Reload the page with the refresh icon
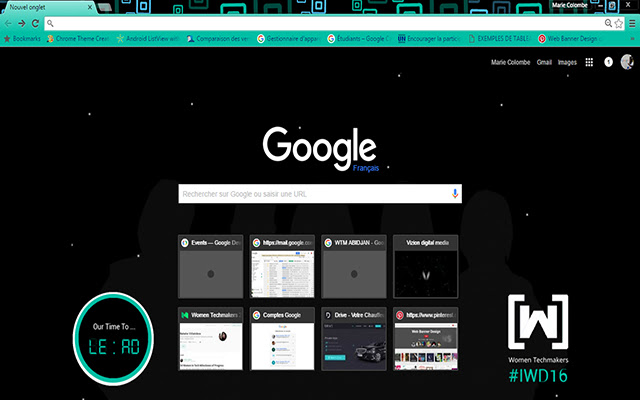 pyautogui.click(x=36, y=24)
